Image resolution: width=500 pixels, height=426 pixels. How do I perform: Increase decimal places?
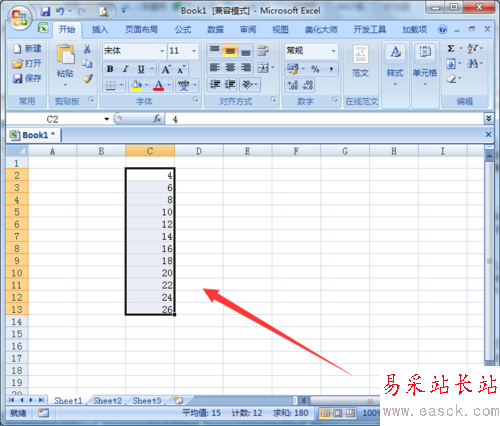[x=293, y=85]
